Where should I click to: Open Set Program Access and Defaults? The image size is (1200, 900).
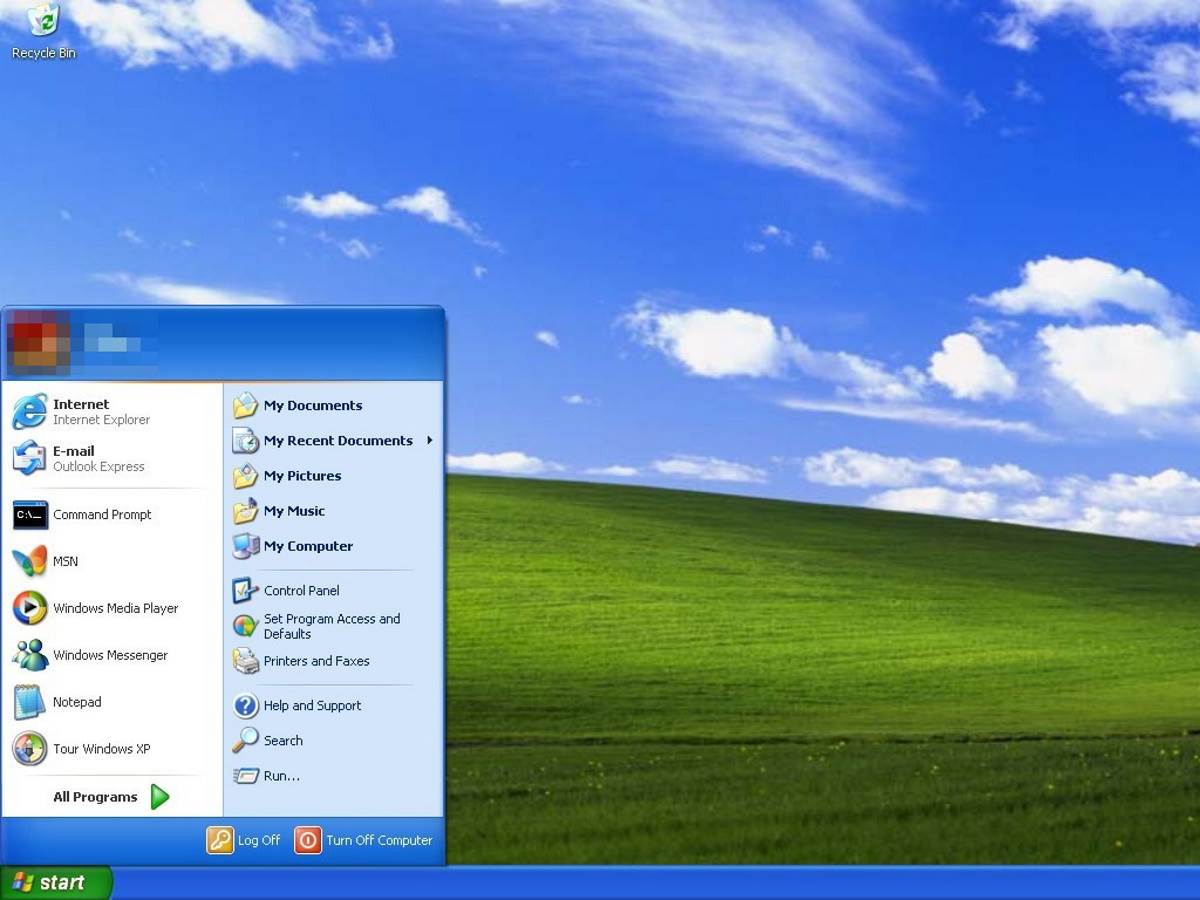point(330,626)
